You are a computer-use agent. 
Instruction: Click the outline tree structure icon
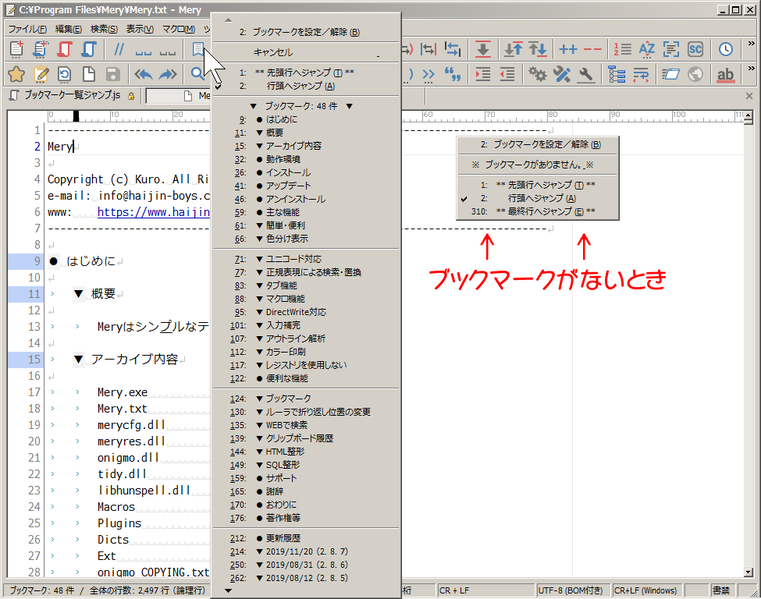pyautogui.click(x=616, y=74)
